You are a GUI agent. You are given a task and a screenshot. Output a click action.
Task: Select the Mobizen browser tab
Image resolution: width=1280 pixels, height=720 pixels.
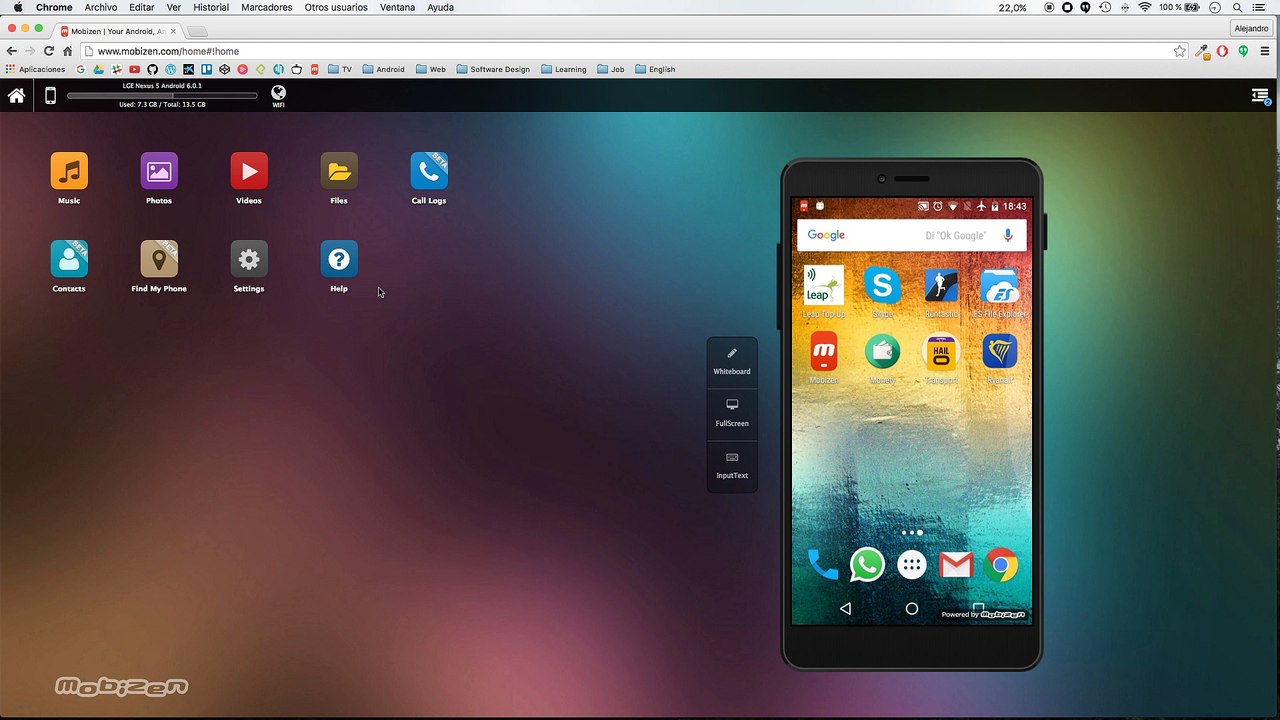(x=117, y=31)
